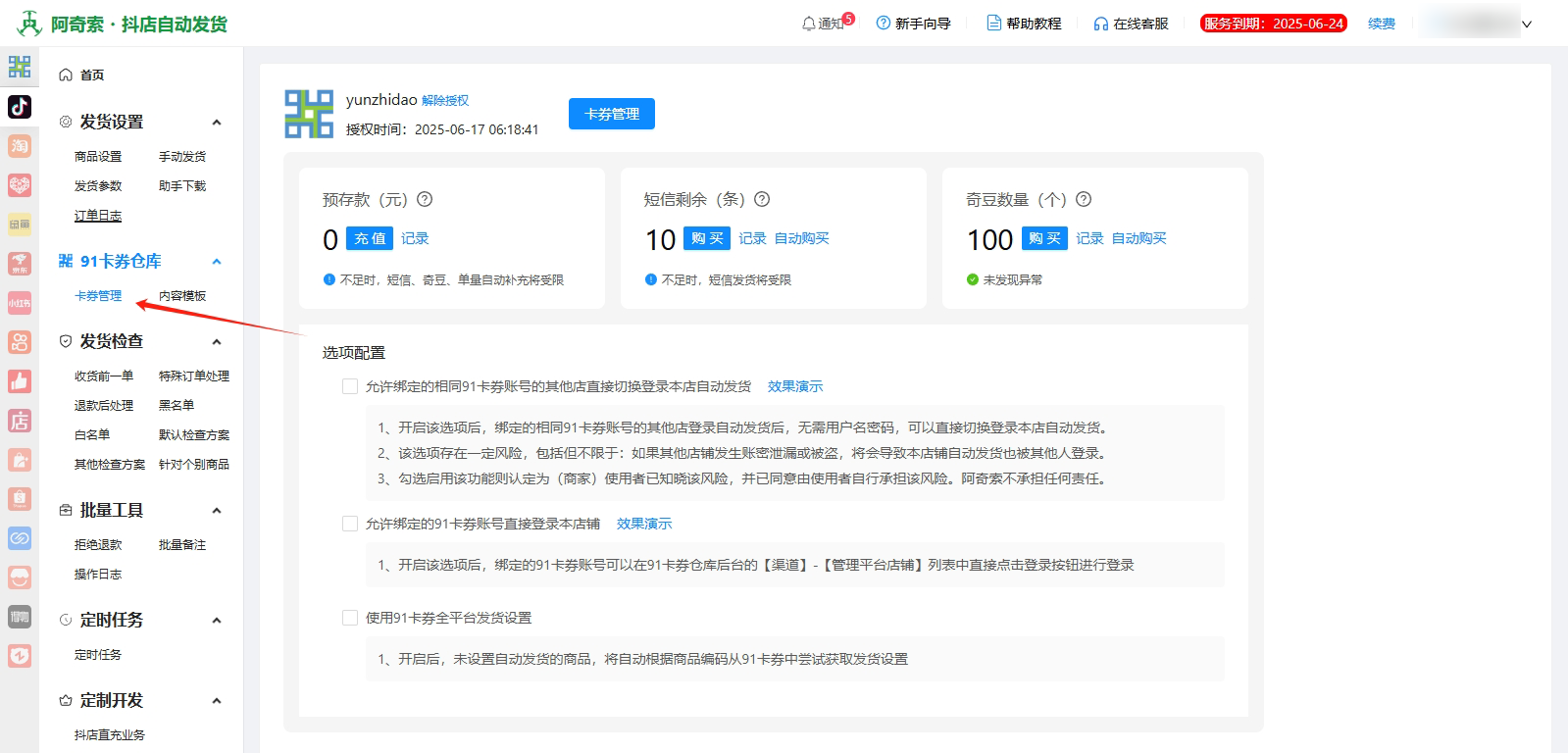This screenshot has height=753, width=1568.
Task: Select the blue chain-link platform icon
Action: click(x=20, y=538)
